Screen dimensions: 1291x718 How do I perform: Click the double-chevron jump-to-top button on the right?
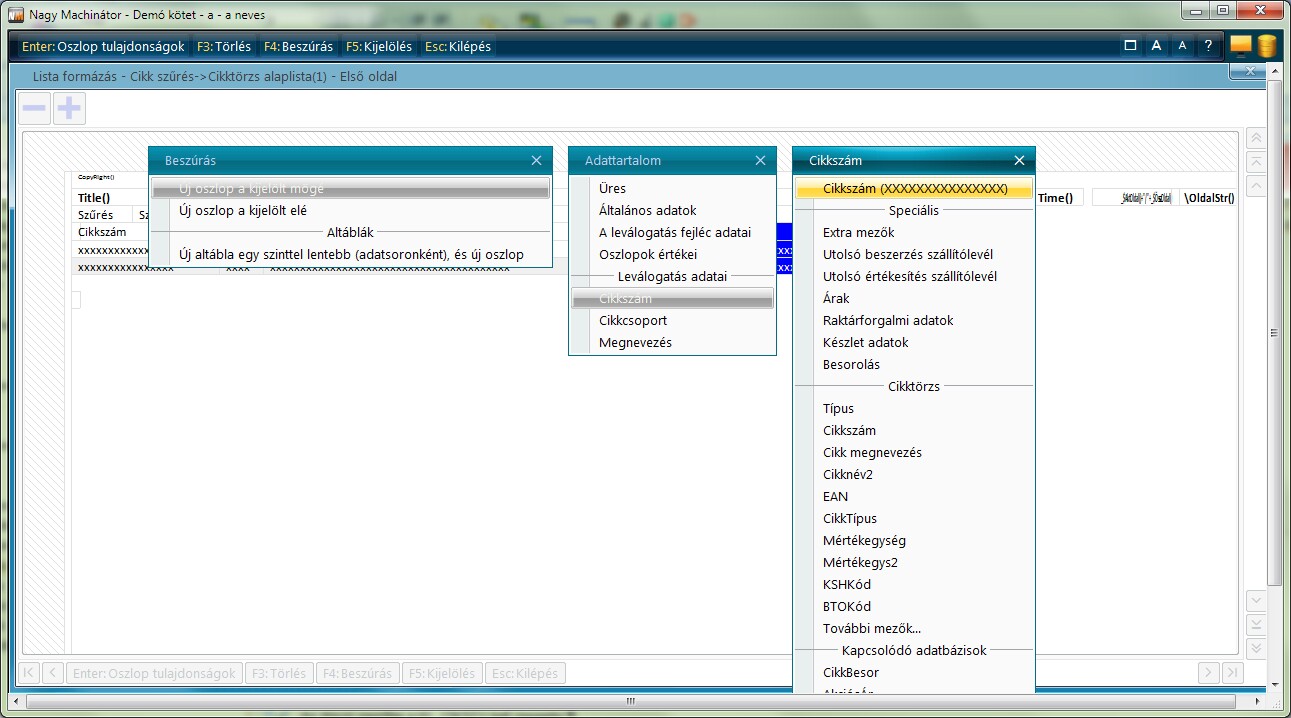pos(1257,139)
